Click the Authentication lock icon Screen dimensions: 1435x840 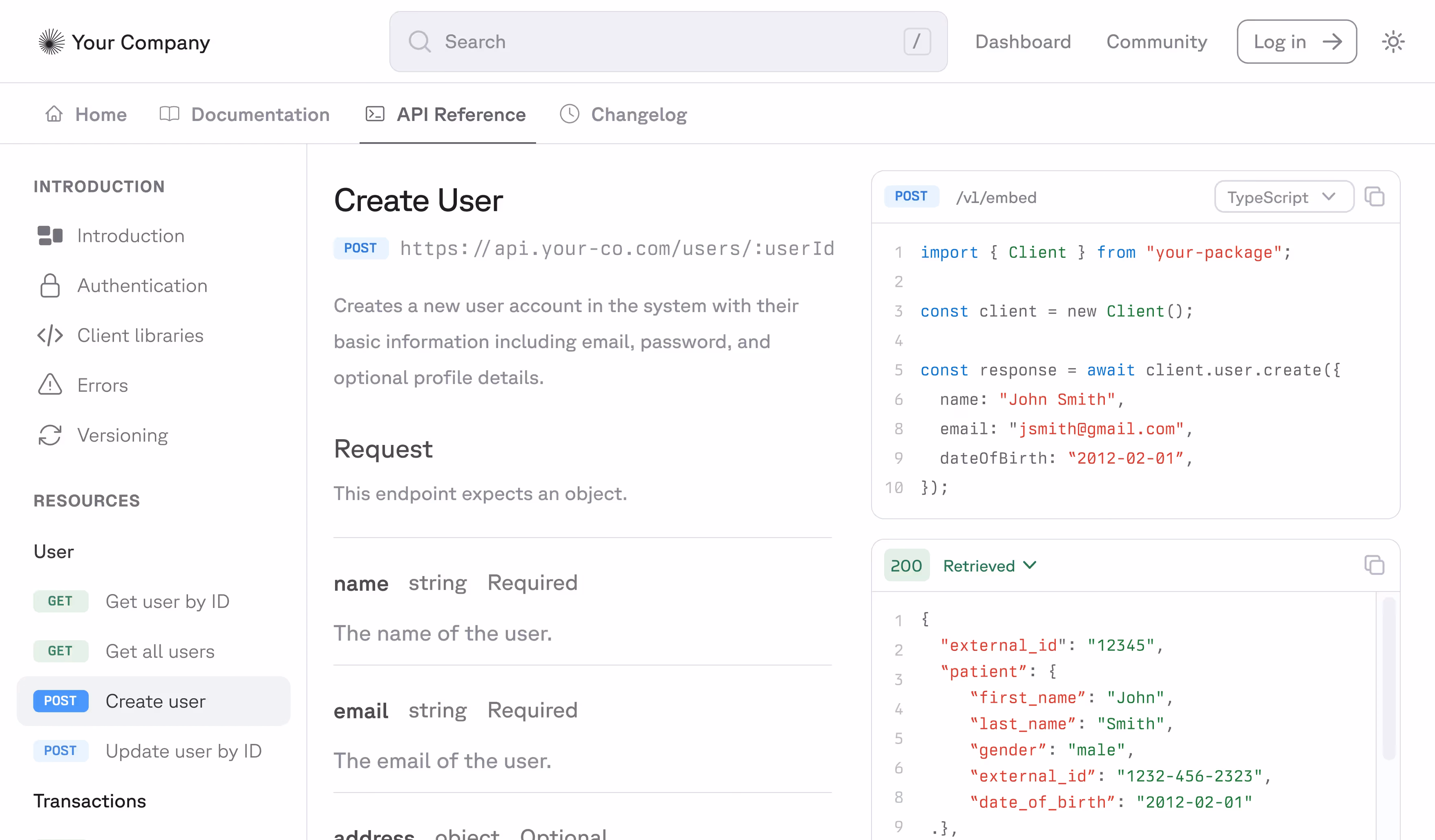(x=50, y=286)
